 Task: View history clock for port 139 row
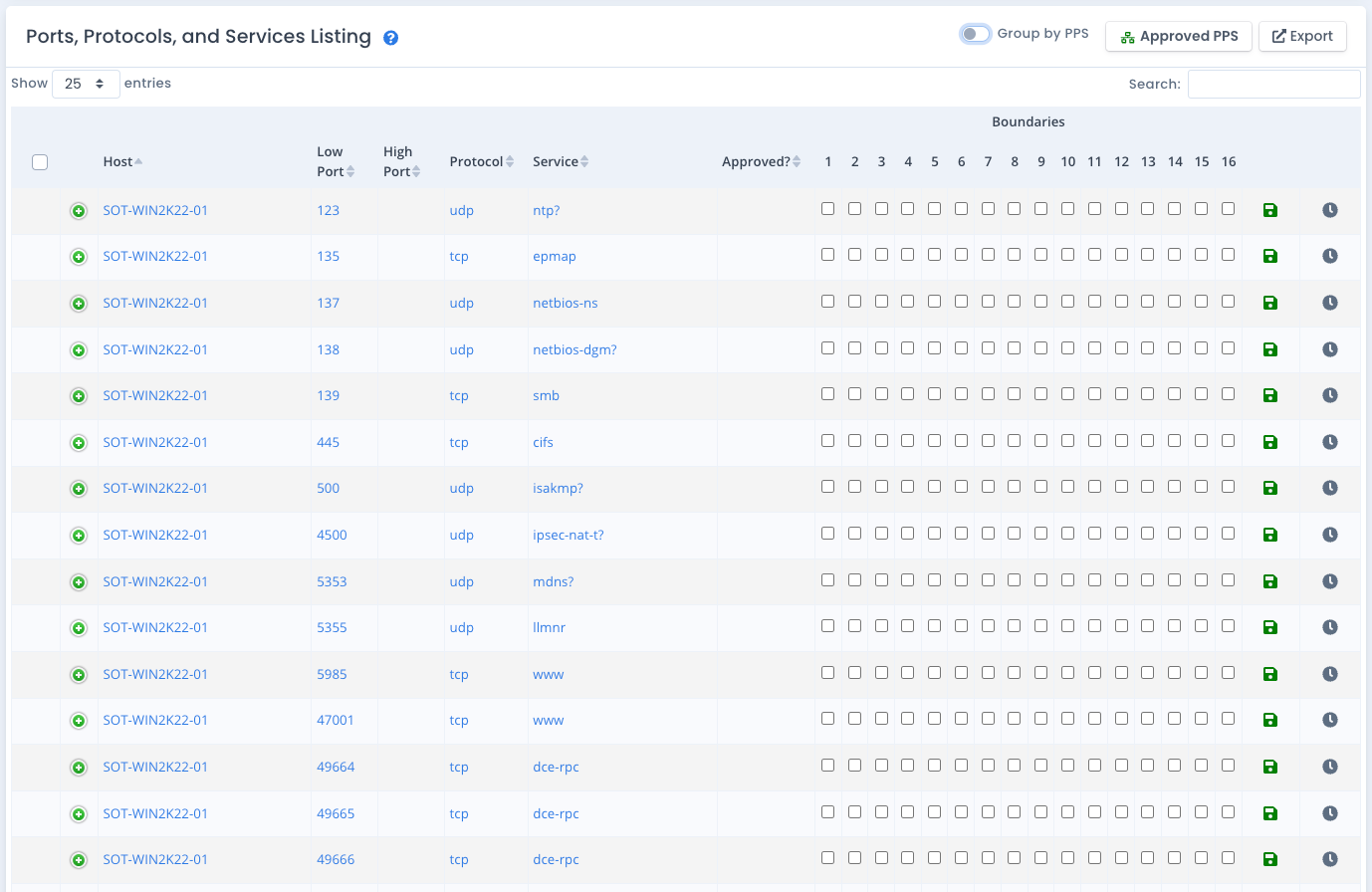click(x=1330, y=395)
